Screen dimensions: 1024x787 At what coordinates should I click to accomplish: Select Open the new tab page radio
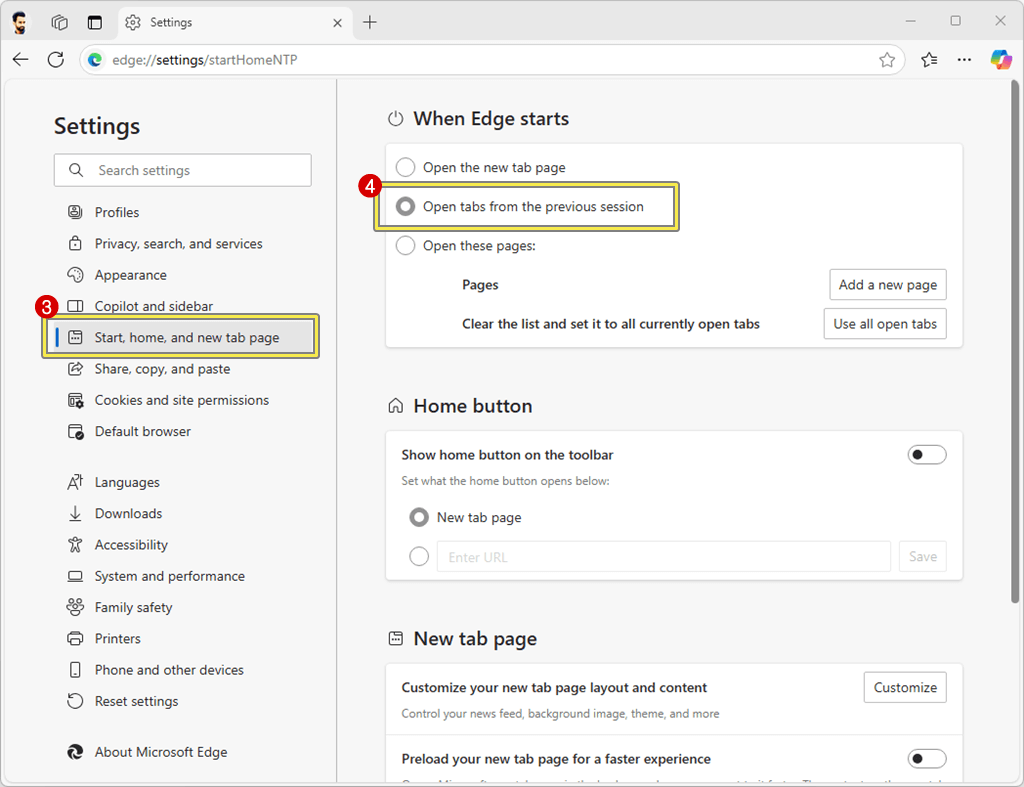tap(406, 167)
